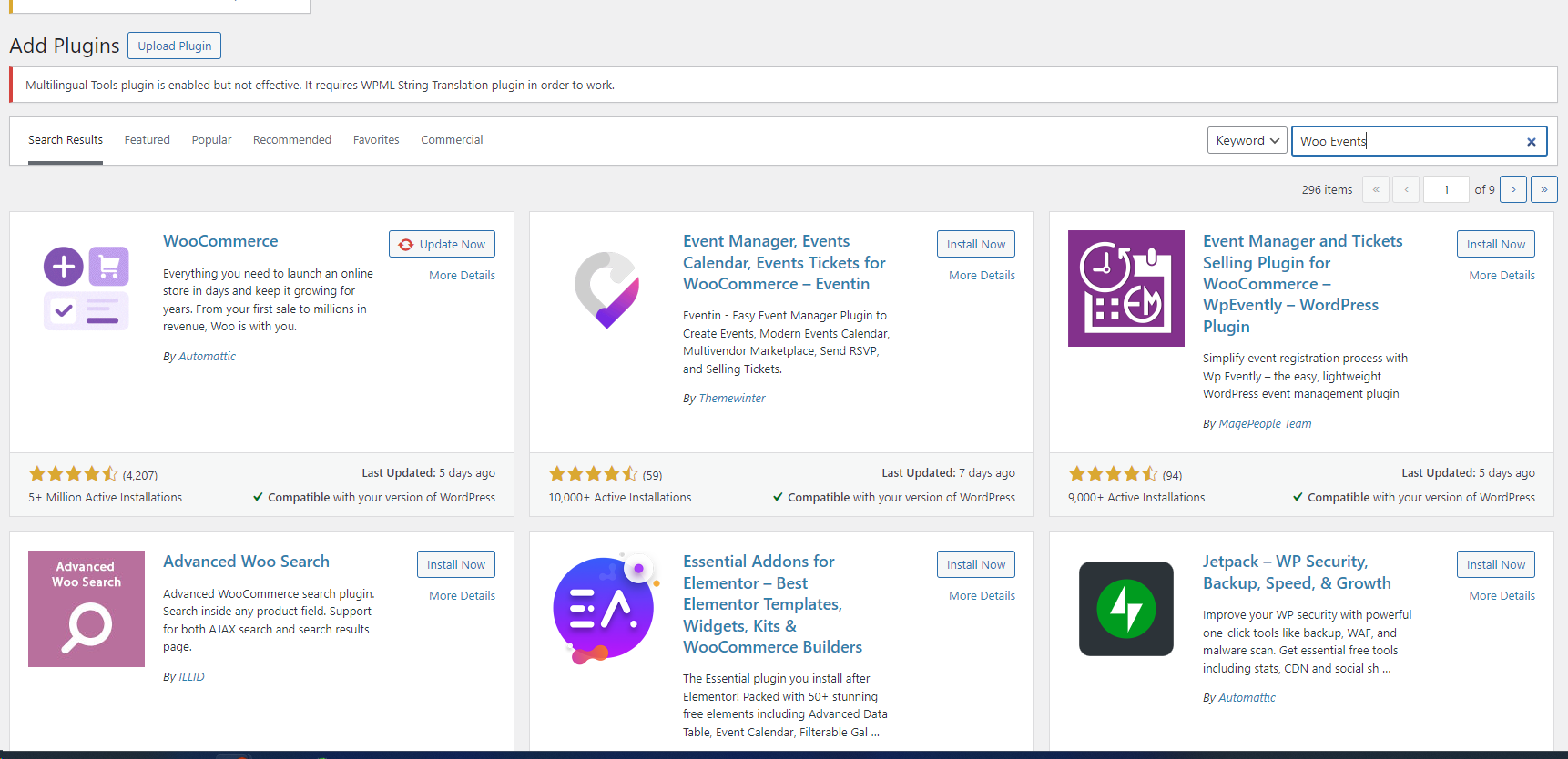
Task: Click the WpEvently plugin star rating
Action: click(1113, 474)
